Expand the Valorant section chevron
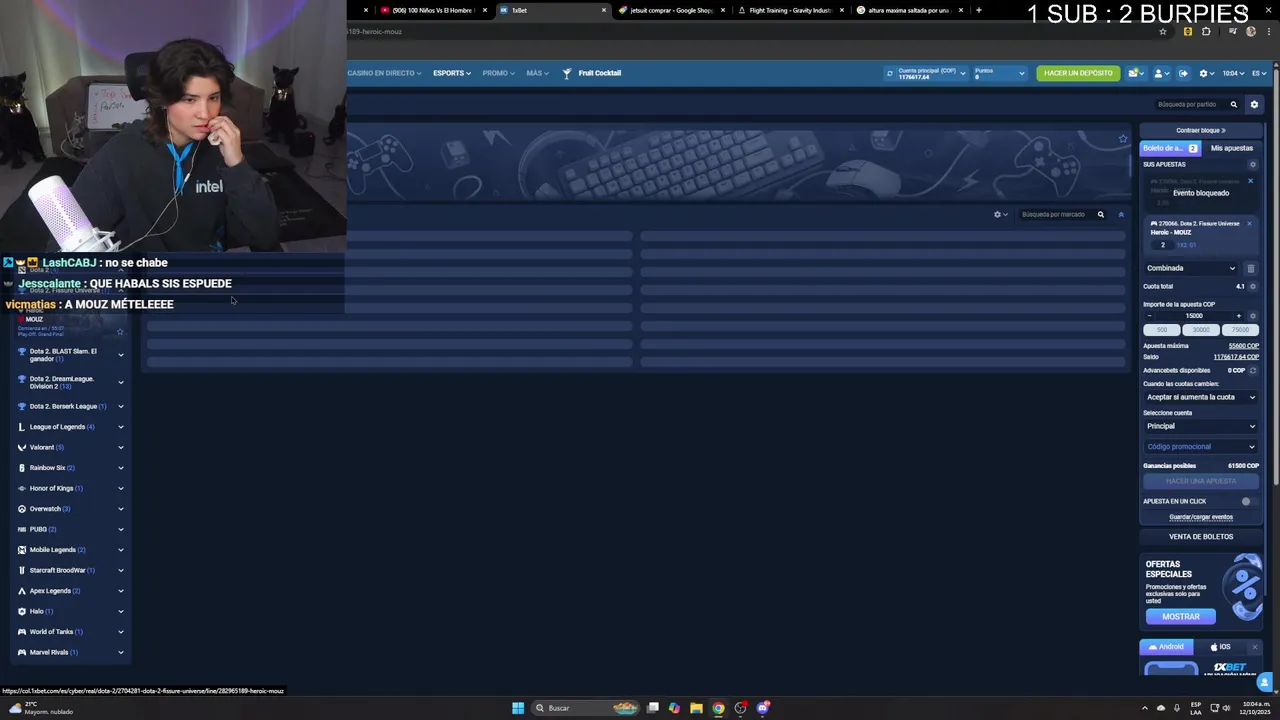 pyautogui.click(x=121, y=447)
